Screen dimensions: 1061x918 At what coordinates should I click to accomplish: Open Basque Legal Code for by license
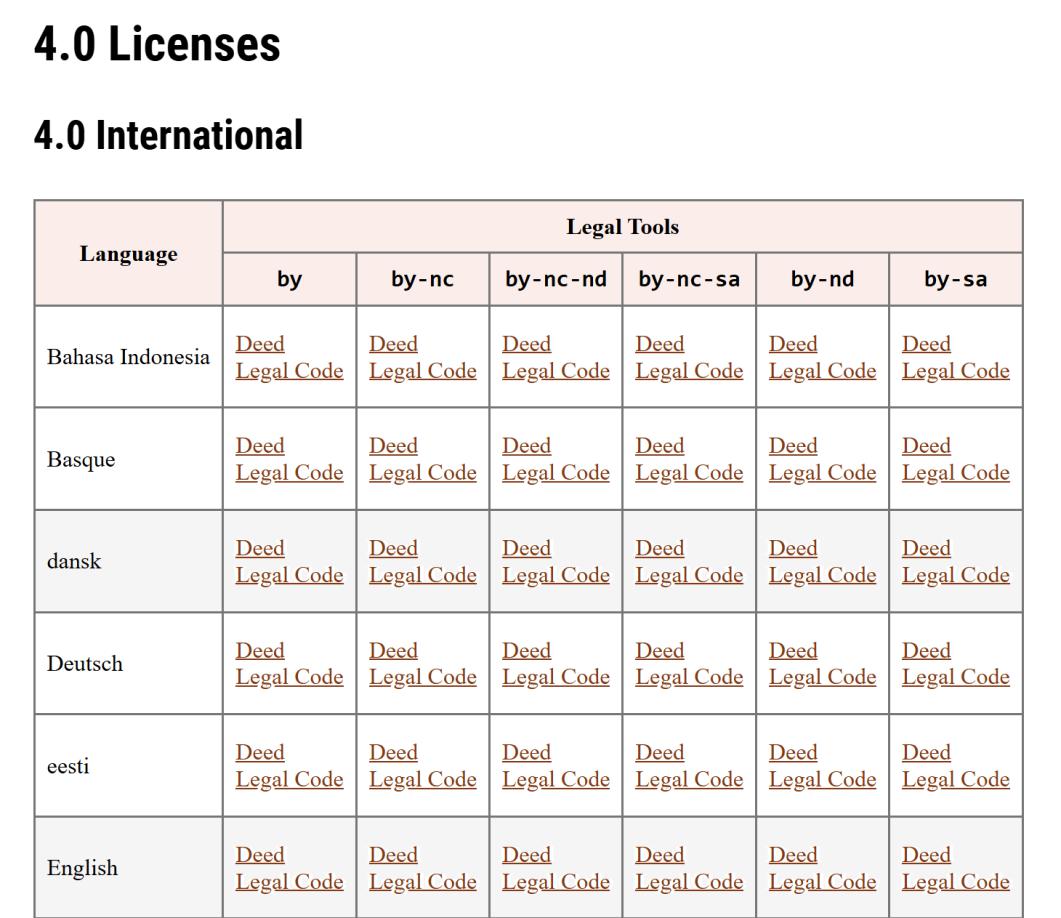[290, 473]
